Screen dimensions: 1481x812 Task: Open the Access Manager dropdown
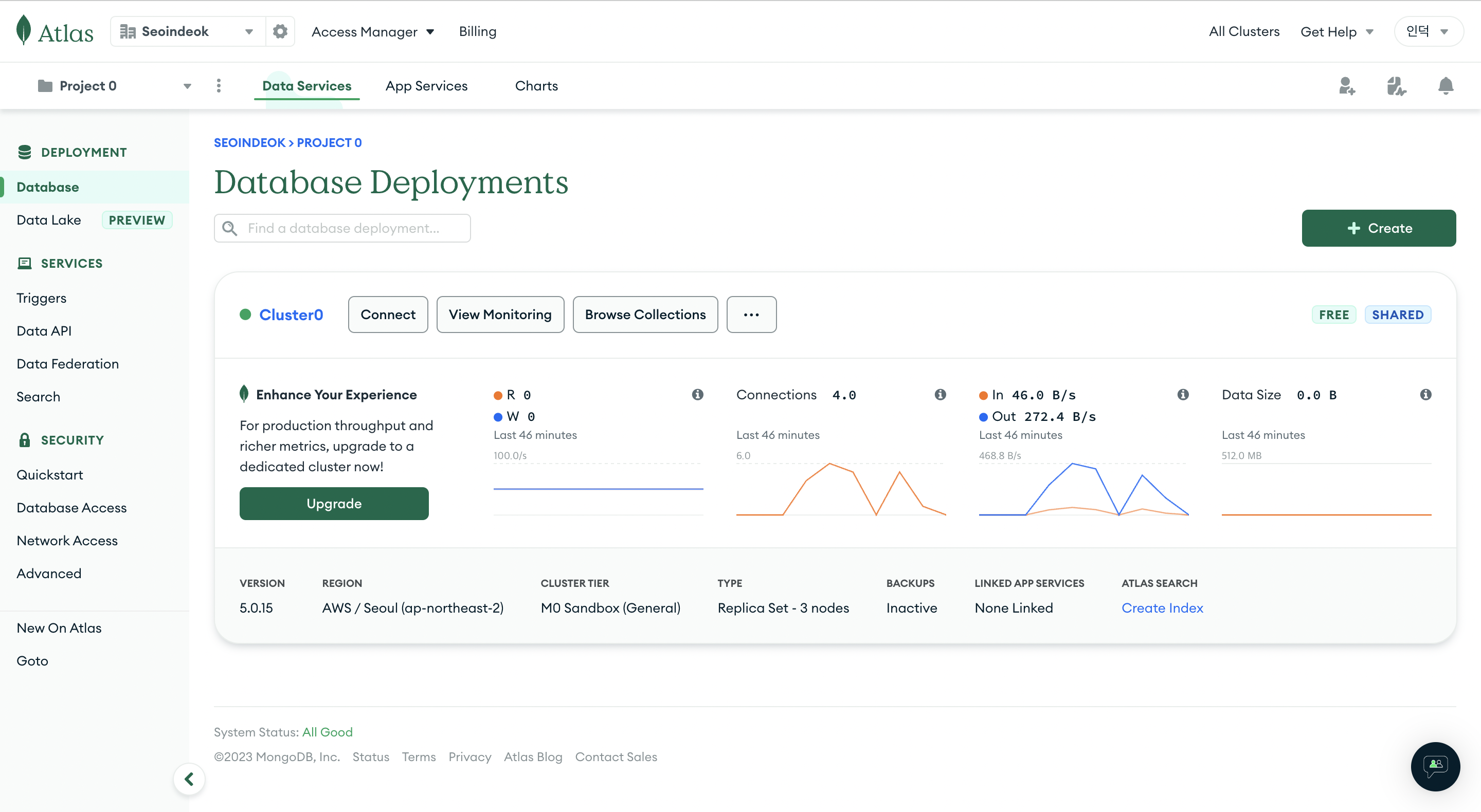[x=372, y=32]
